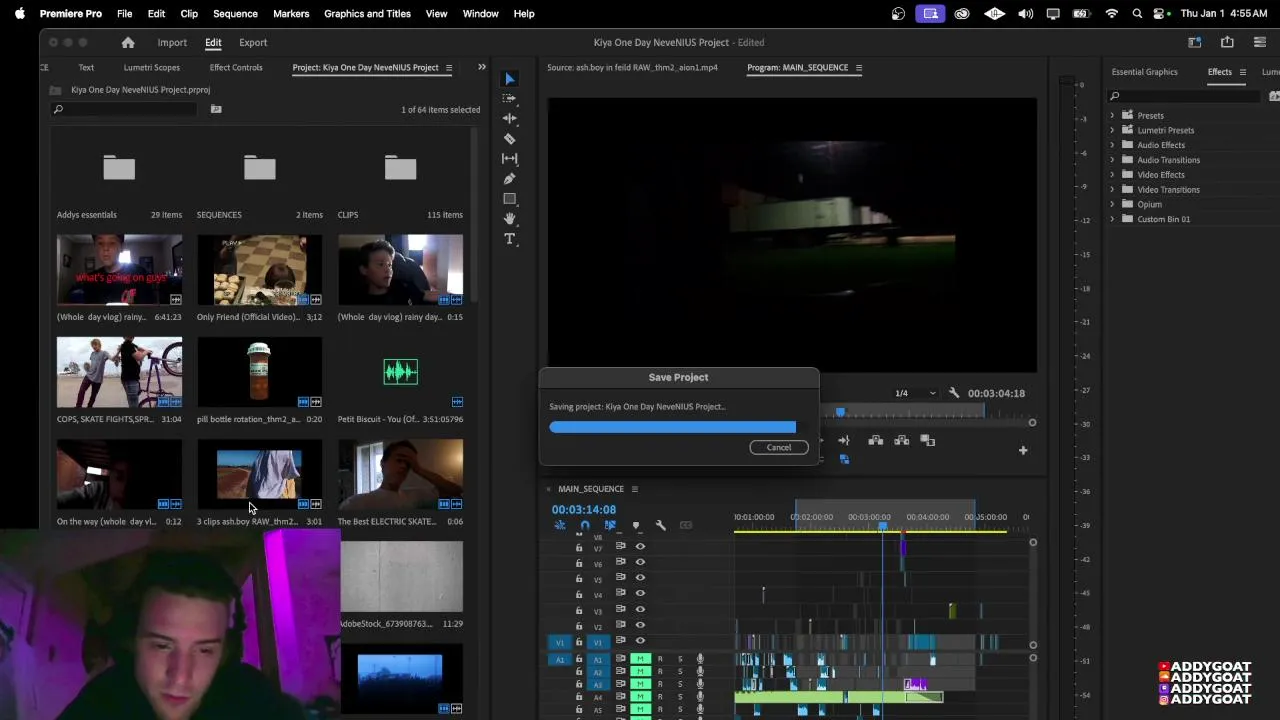
Task: Click the Effects panel search field
Action: tap(1186, 96)
